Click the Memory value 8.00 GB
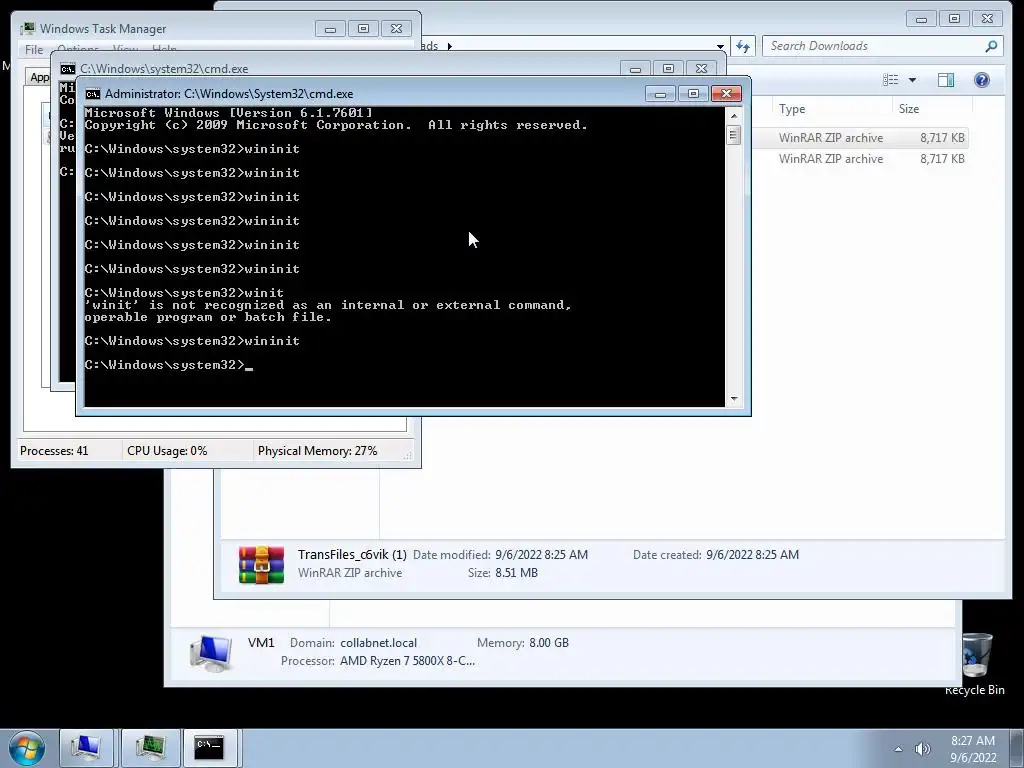This screenshot has width=1024, height=768. [549, 643]
